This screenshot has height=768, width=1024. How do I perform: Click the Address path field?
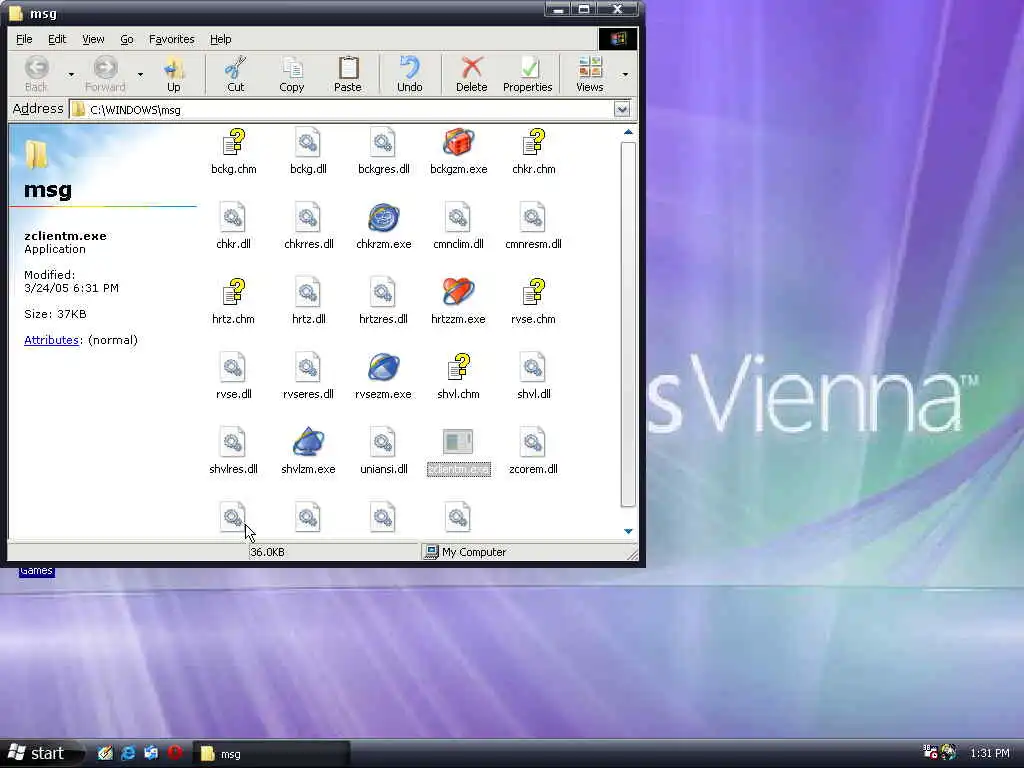tap(342, 109)
